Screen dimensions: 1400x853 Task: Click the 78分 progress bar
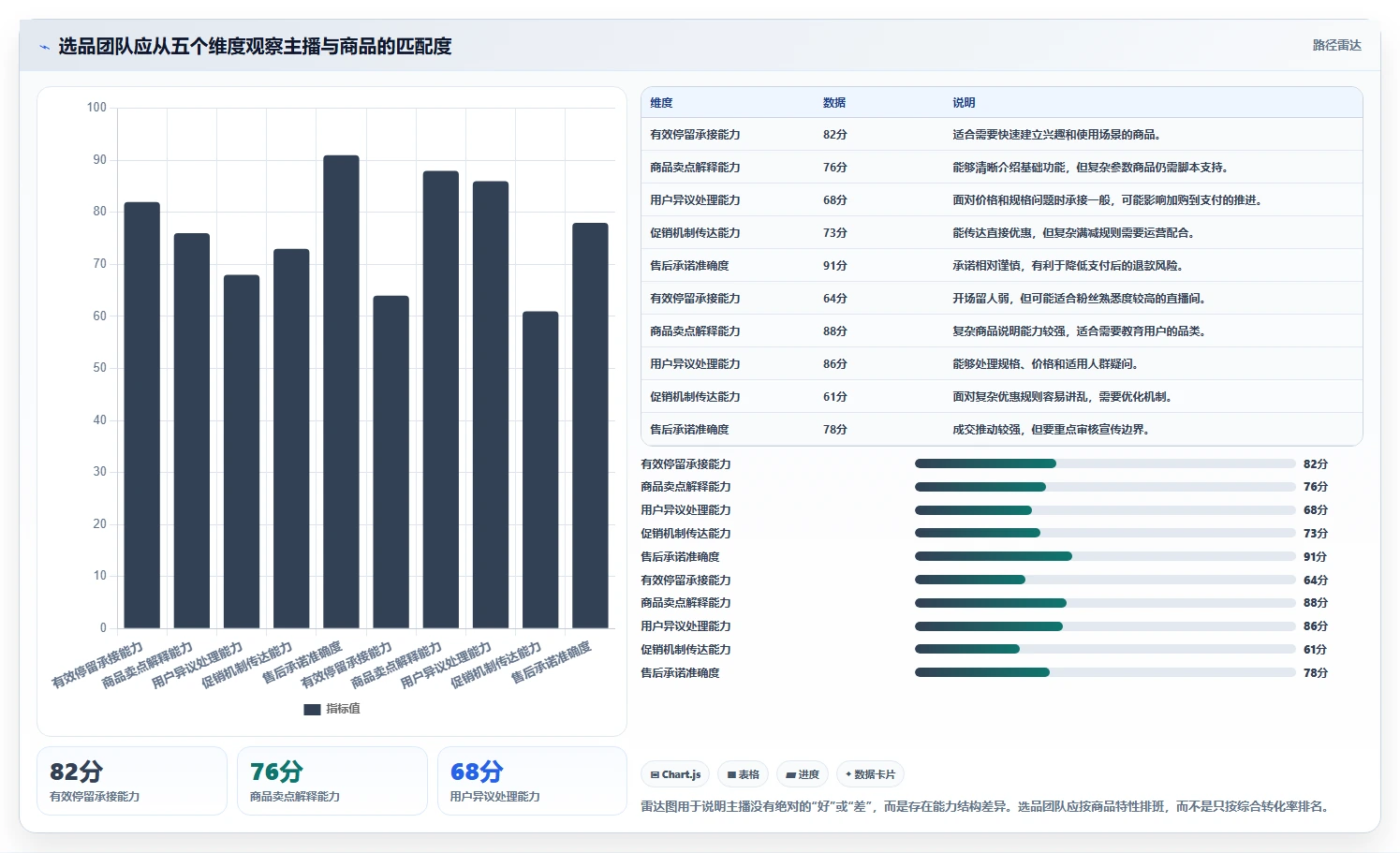coord(1105,672)
